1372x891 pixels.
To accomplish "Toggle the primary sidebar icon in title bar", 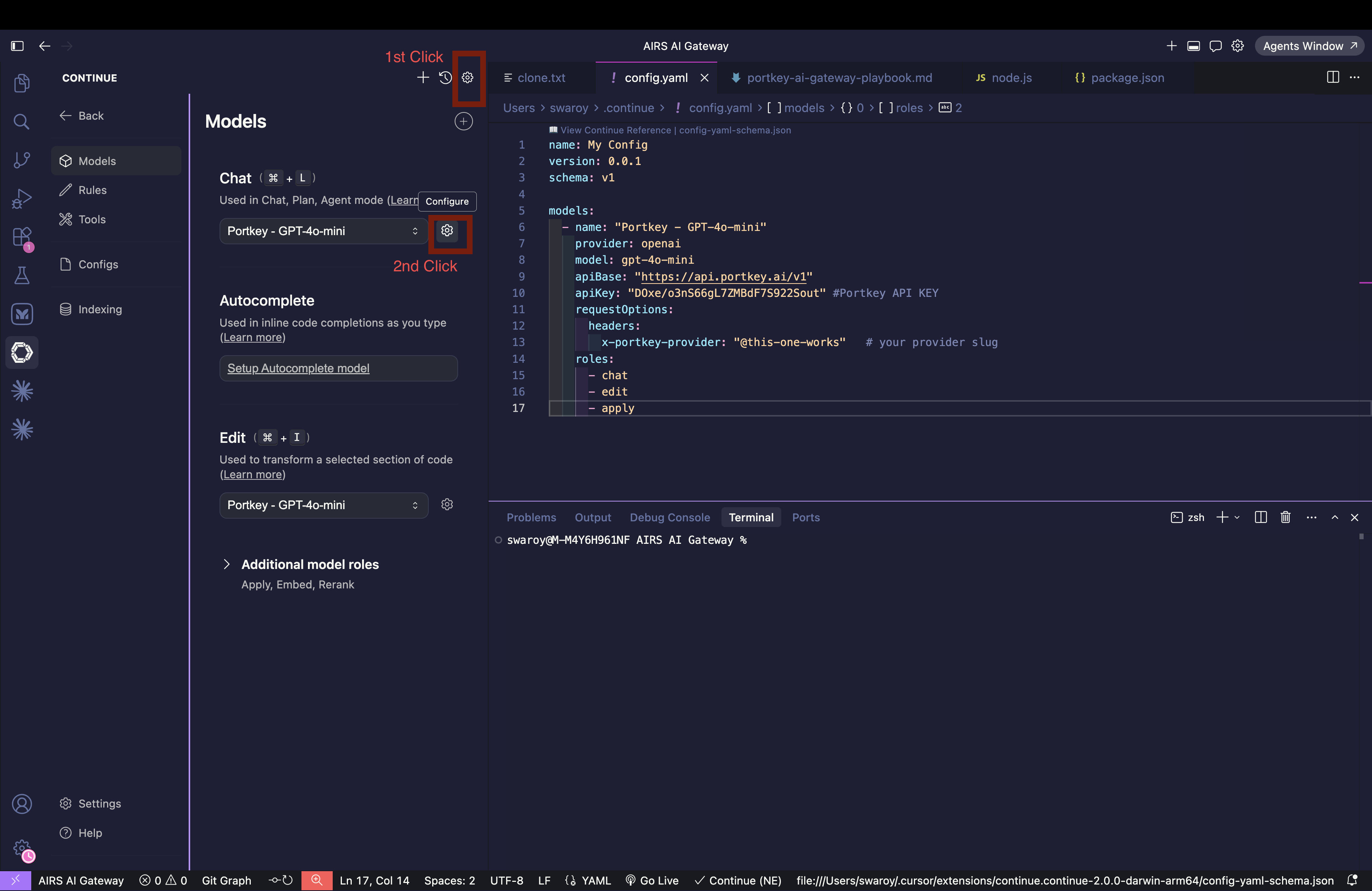I will pos(17,45).
